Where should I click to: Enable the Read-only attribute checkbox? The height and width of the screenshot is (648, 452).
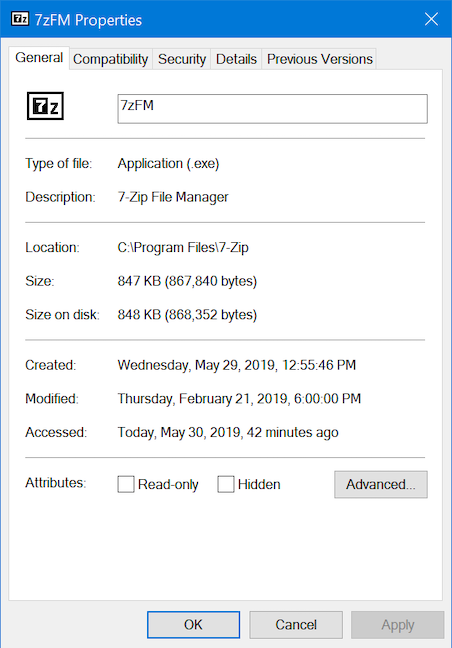tap(126, 484)
